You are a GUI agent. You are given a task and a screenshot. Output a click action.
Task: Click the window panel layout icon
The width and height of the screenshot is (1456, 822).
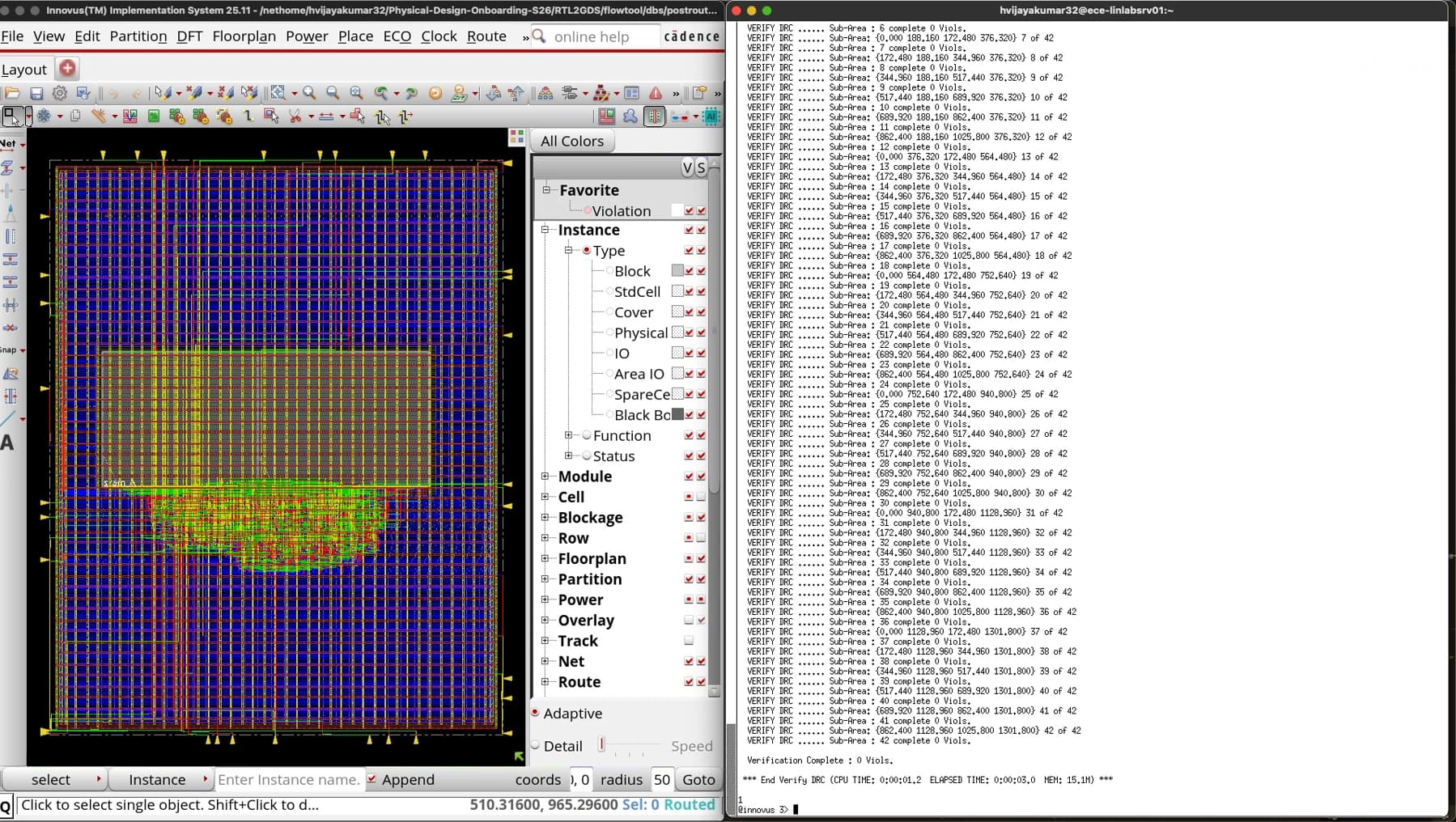(x=632, y=94)
